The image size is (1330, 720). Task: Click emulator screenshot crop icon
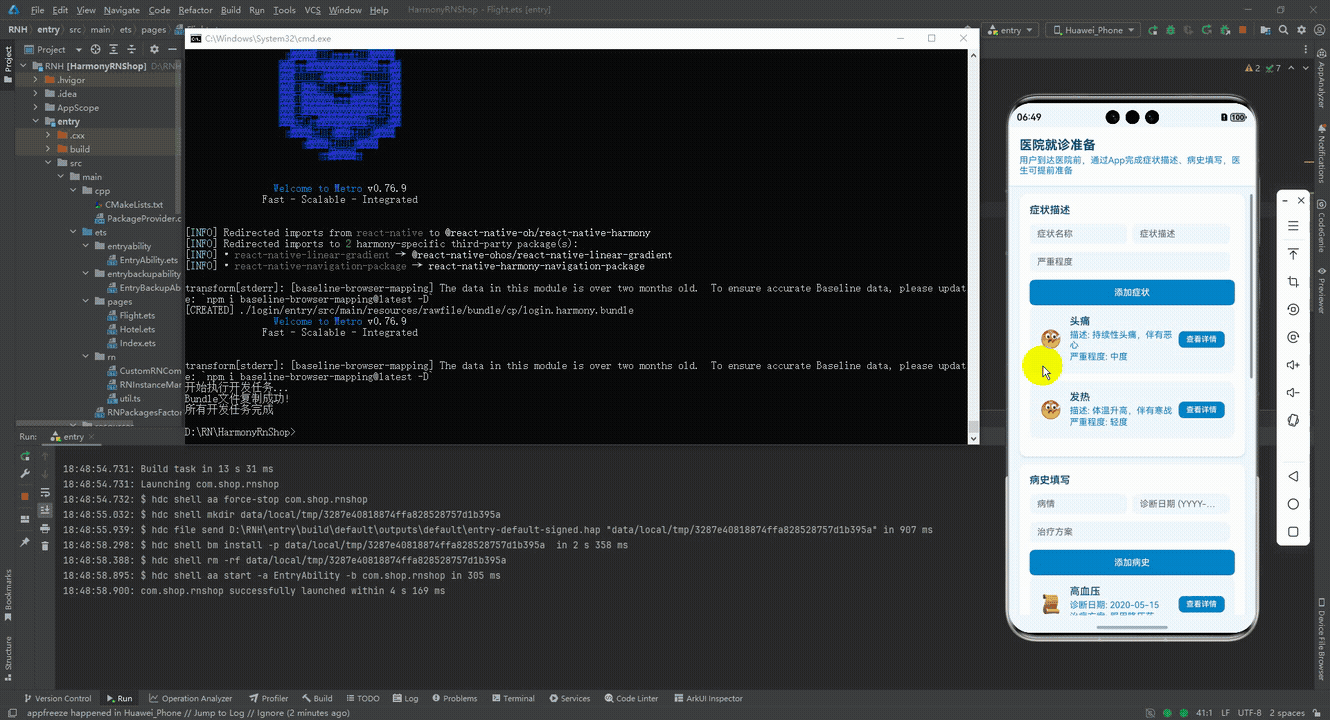(x=1293, y=282)
